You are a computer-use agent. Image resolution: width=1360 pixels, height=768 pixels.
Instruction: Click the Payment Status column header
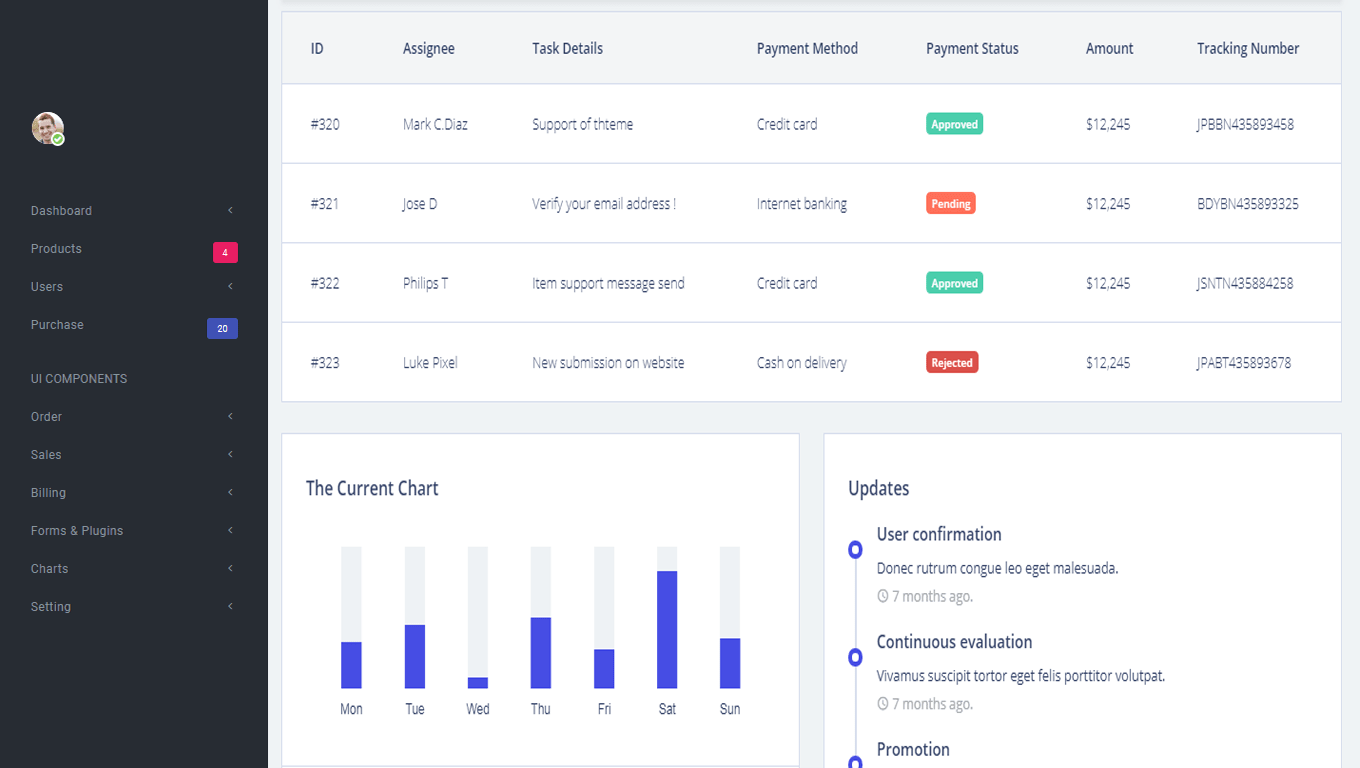click(972, 48)
